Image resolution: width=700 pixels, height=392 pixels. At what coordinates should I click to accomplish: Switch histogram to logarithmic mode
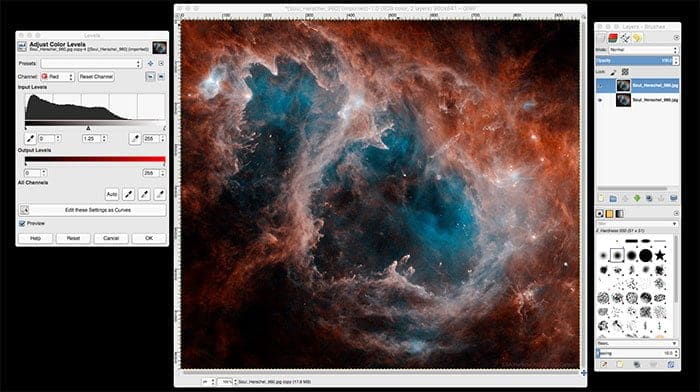tap(161, 77)
